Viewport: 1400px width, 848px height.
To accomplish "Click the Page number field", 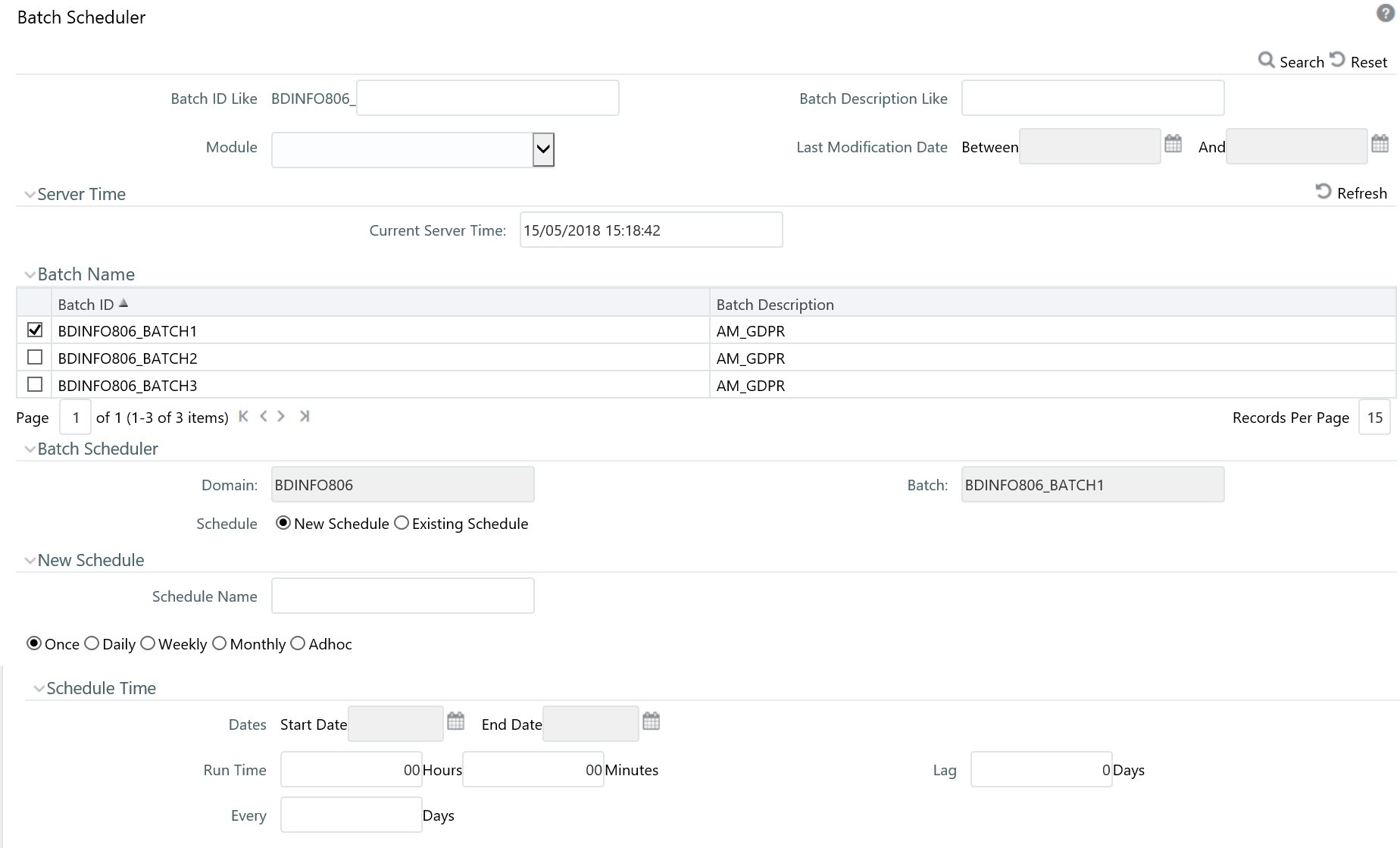I will (76, 417).
